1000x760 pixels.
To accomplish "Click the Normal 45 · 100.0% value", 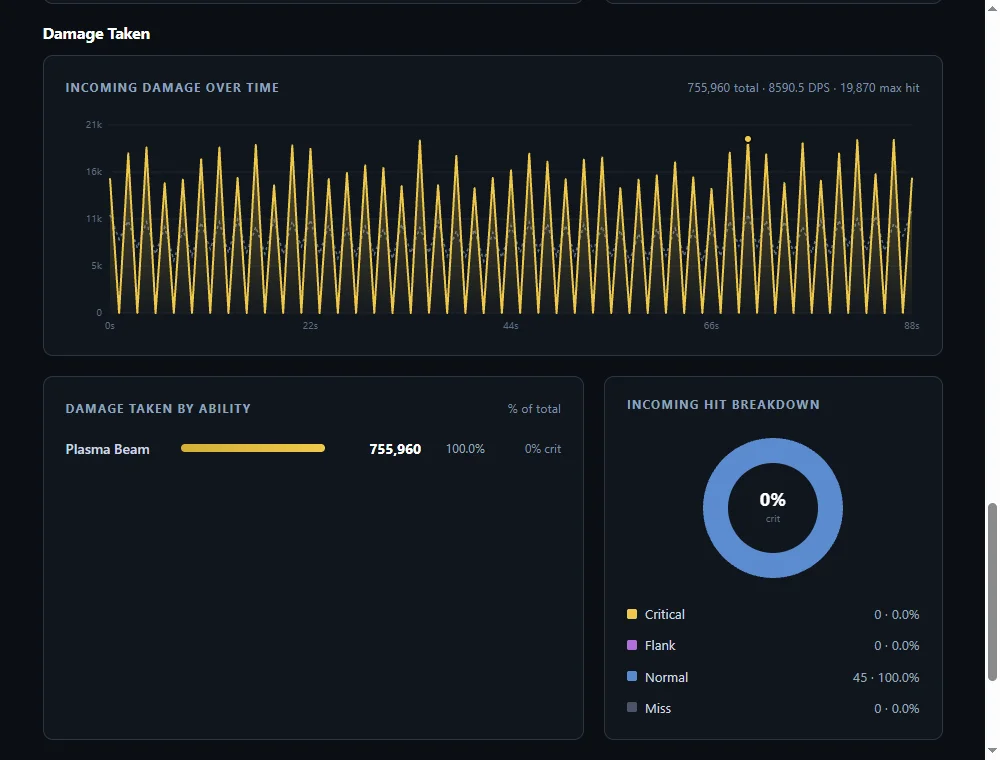I will (x=886, y=677).
